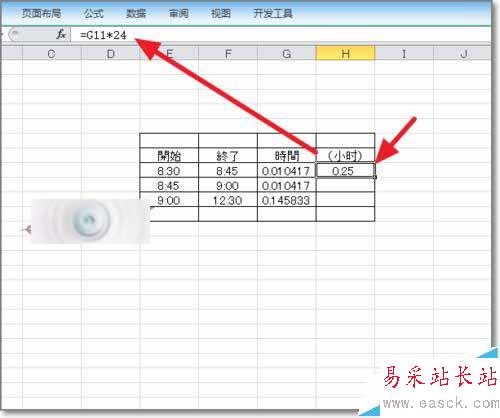Image resolution: width=500 pixels, height=418 pixels.
Task: Select column D header
Action: 111,53
